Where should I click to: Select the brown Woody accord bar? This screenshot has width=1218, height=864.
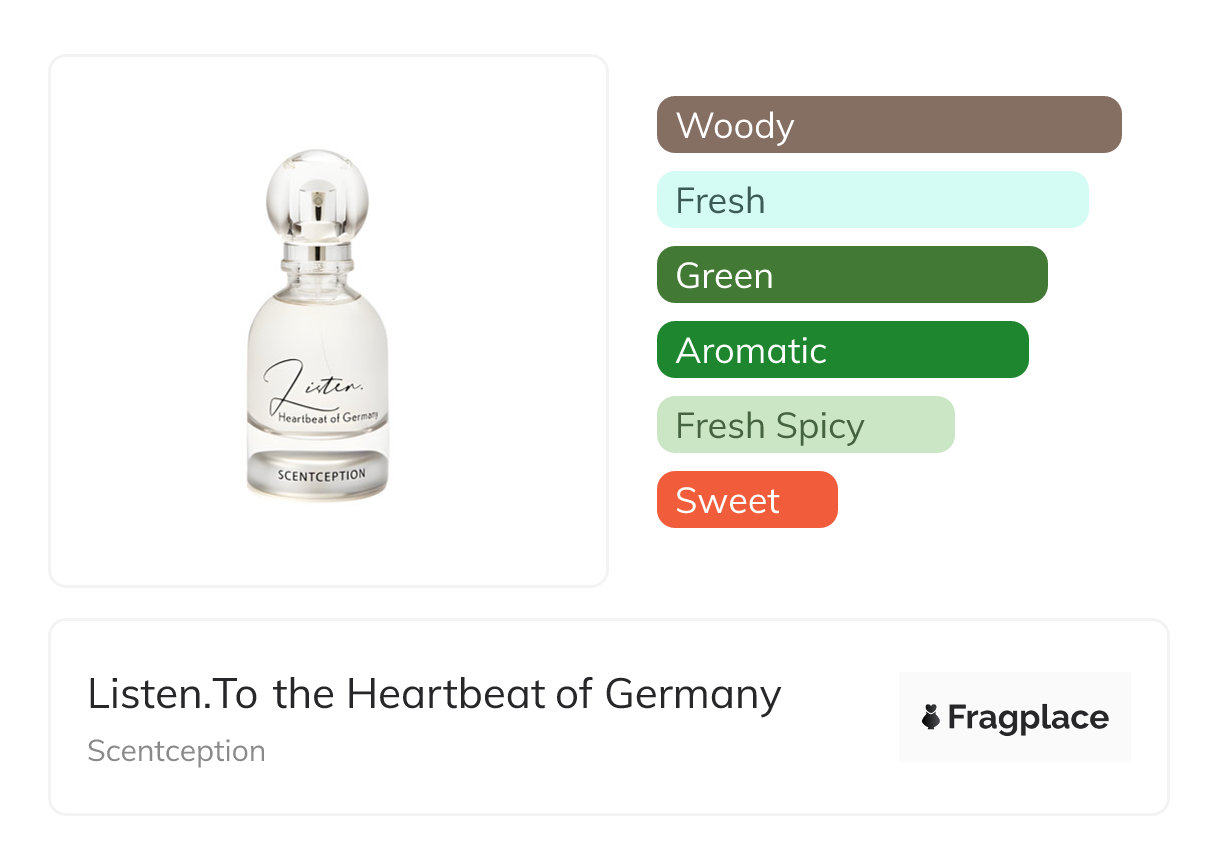coord(889,125)
